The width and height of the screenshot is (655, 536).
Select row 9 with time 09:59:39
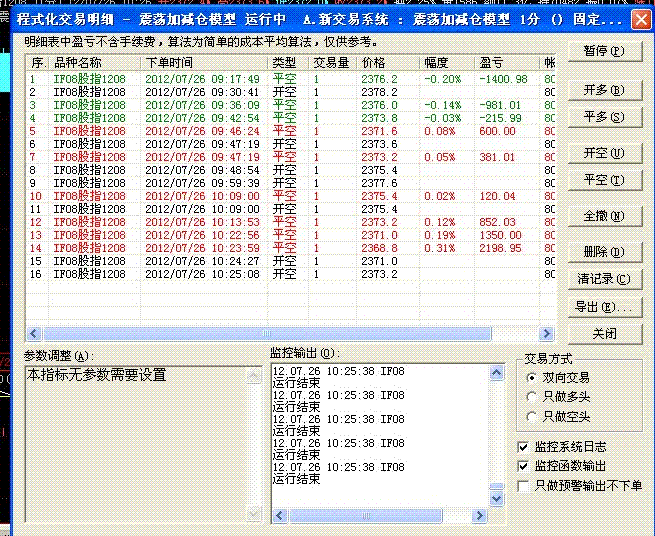(291, 183)
